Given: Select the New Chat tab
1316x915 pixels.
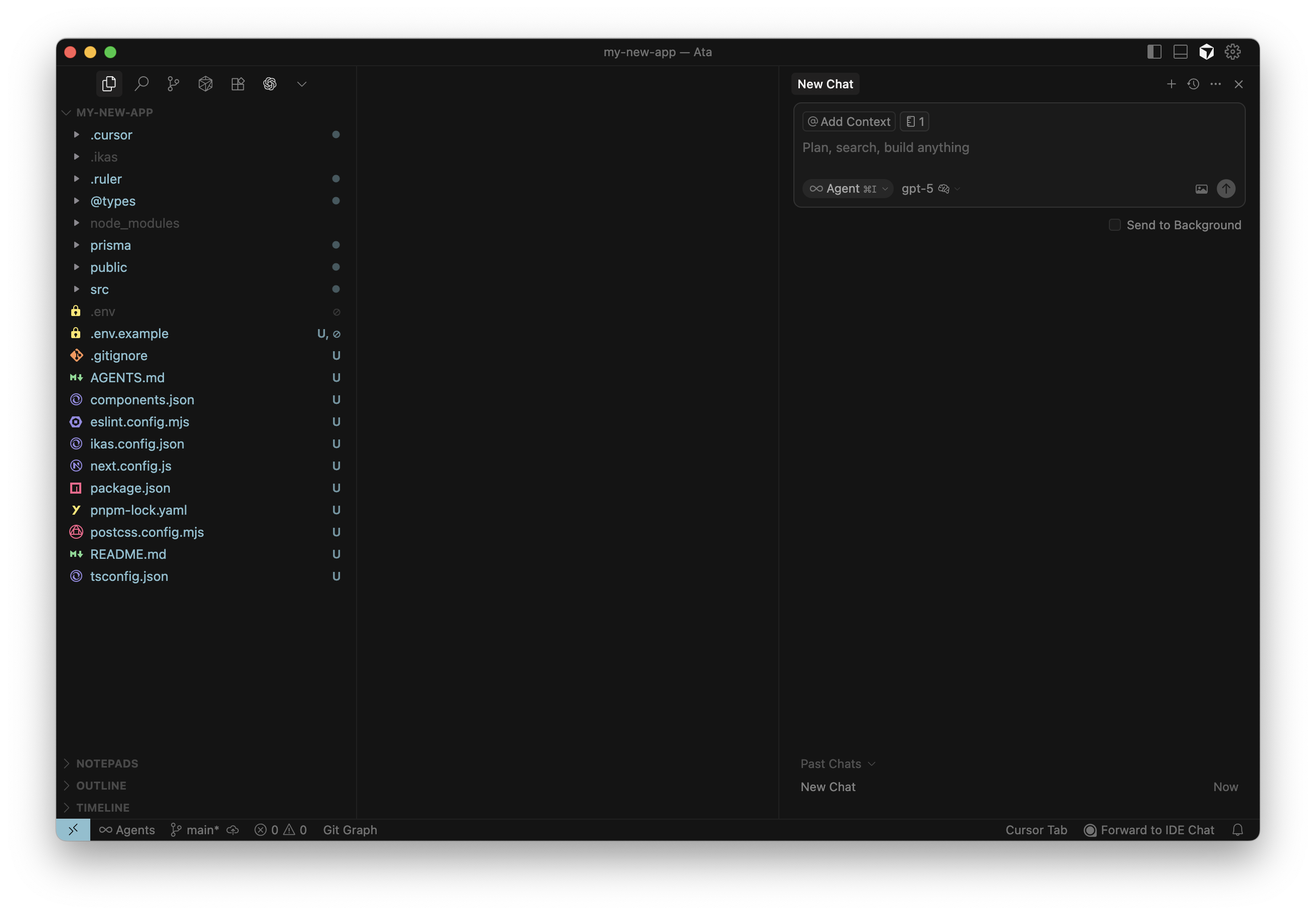Looking at the screenshot, I should 825,84.
